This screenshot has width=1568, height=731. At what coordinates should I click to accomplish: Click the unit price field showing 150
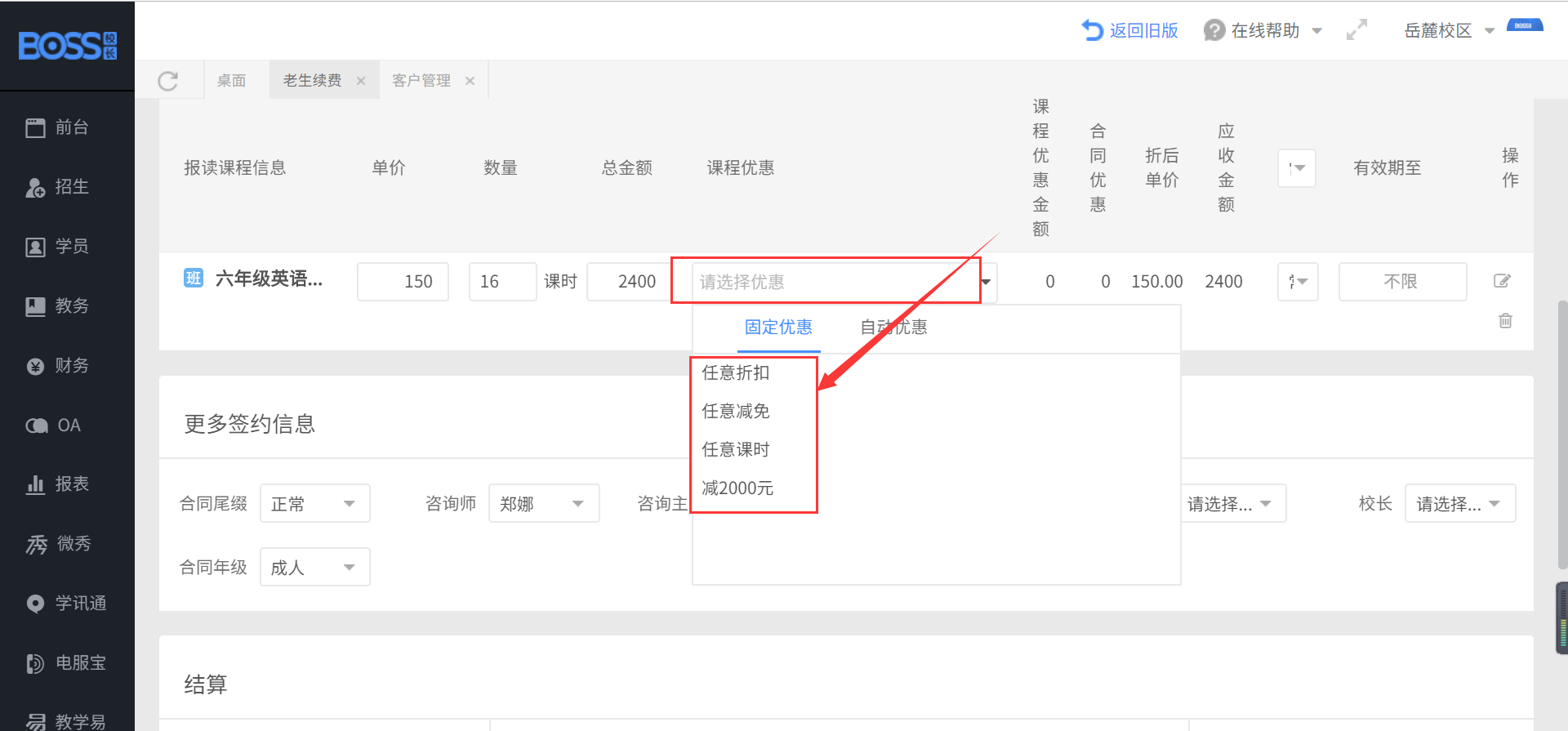pyautogui.click(x=403, y=282)
